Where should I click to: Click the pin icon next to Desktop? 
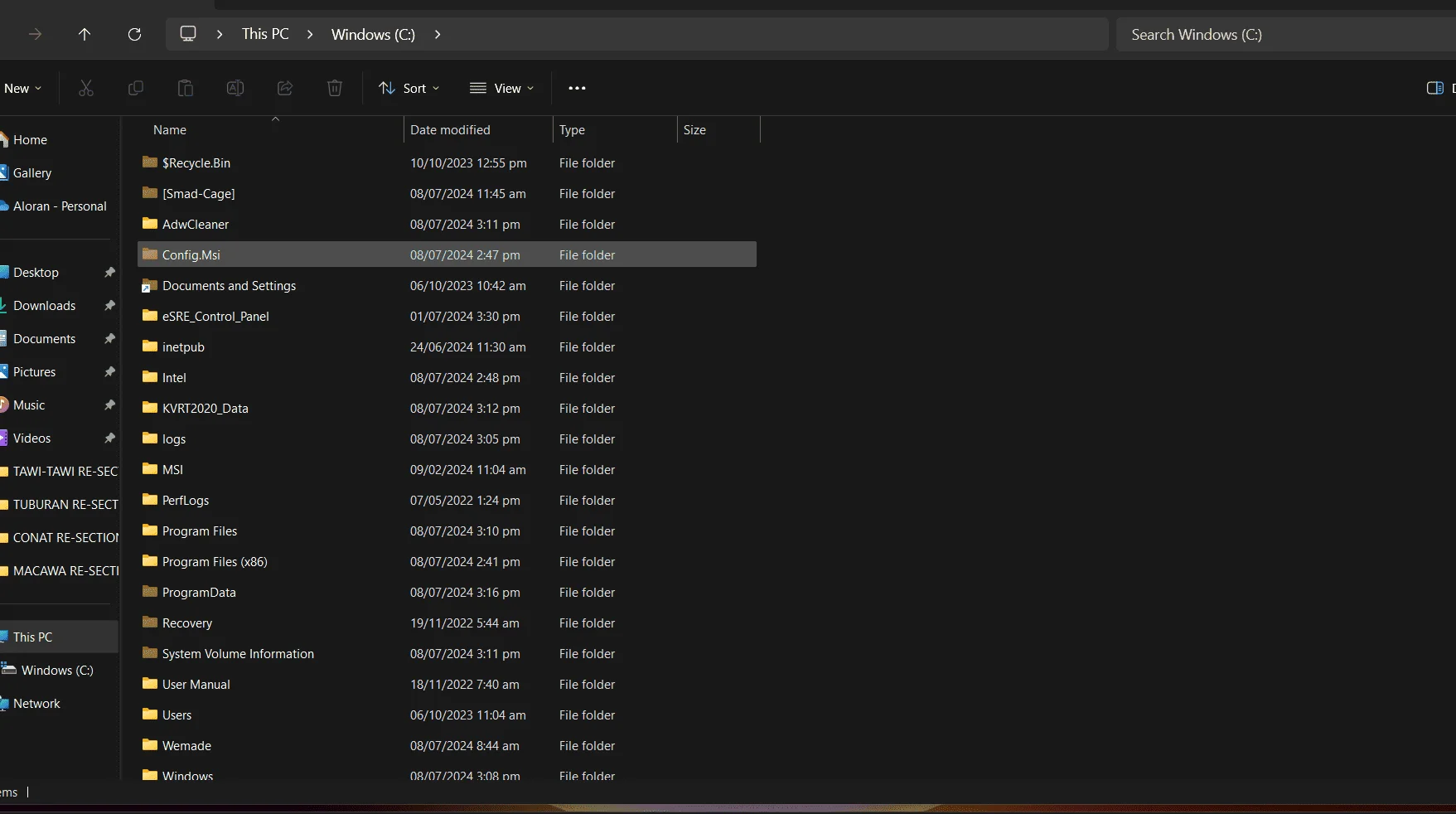click(109, 273)
